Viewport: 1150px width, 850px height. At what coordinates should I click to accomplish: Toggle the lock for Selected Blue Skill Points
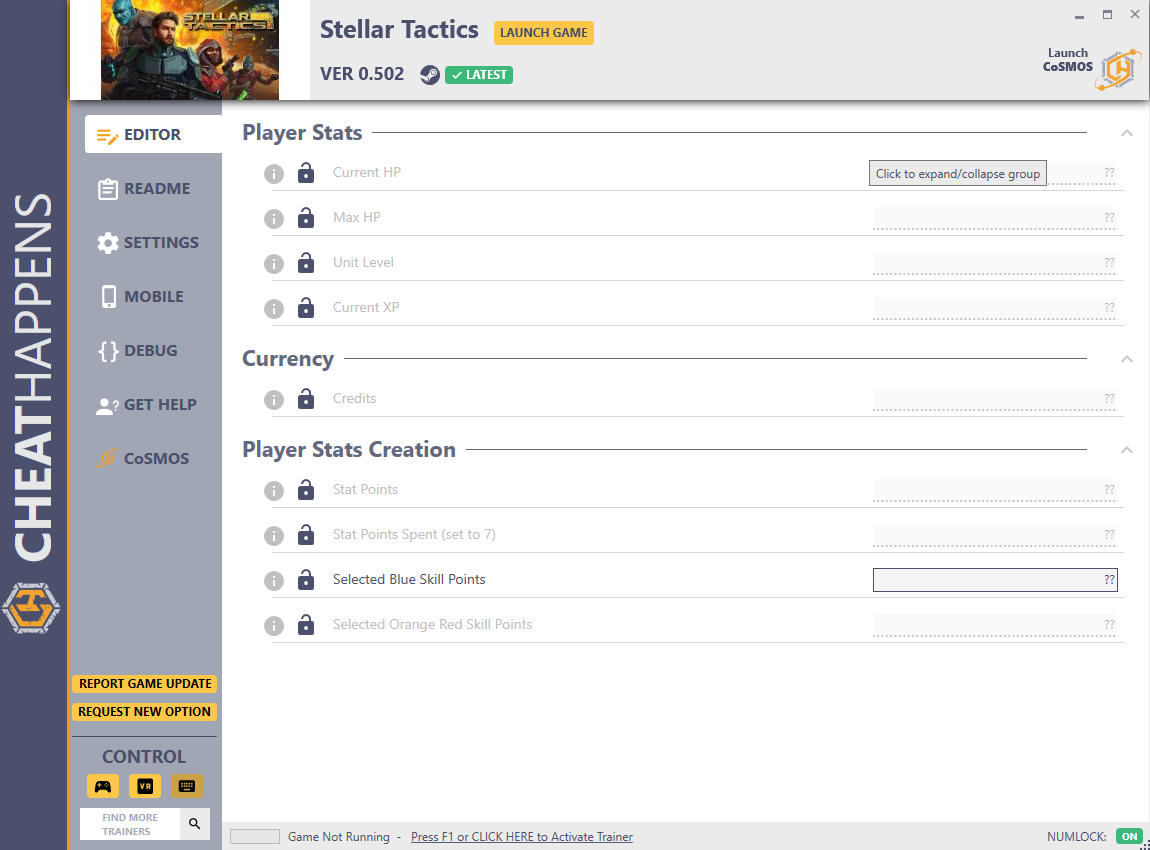click(306, 579)
